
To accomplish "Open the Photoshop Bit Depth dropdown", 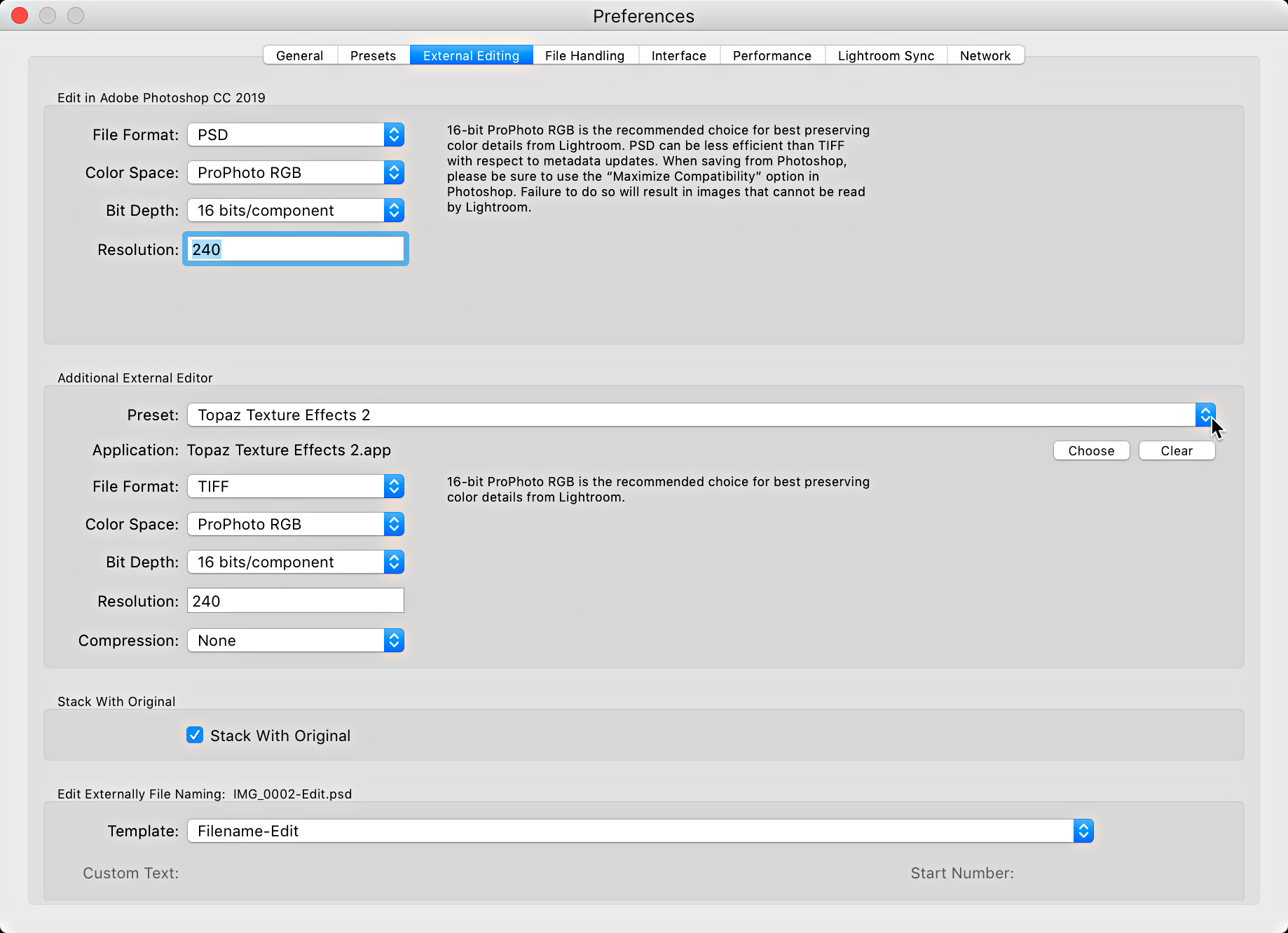I will pos(394,210).
